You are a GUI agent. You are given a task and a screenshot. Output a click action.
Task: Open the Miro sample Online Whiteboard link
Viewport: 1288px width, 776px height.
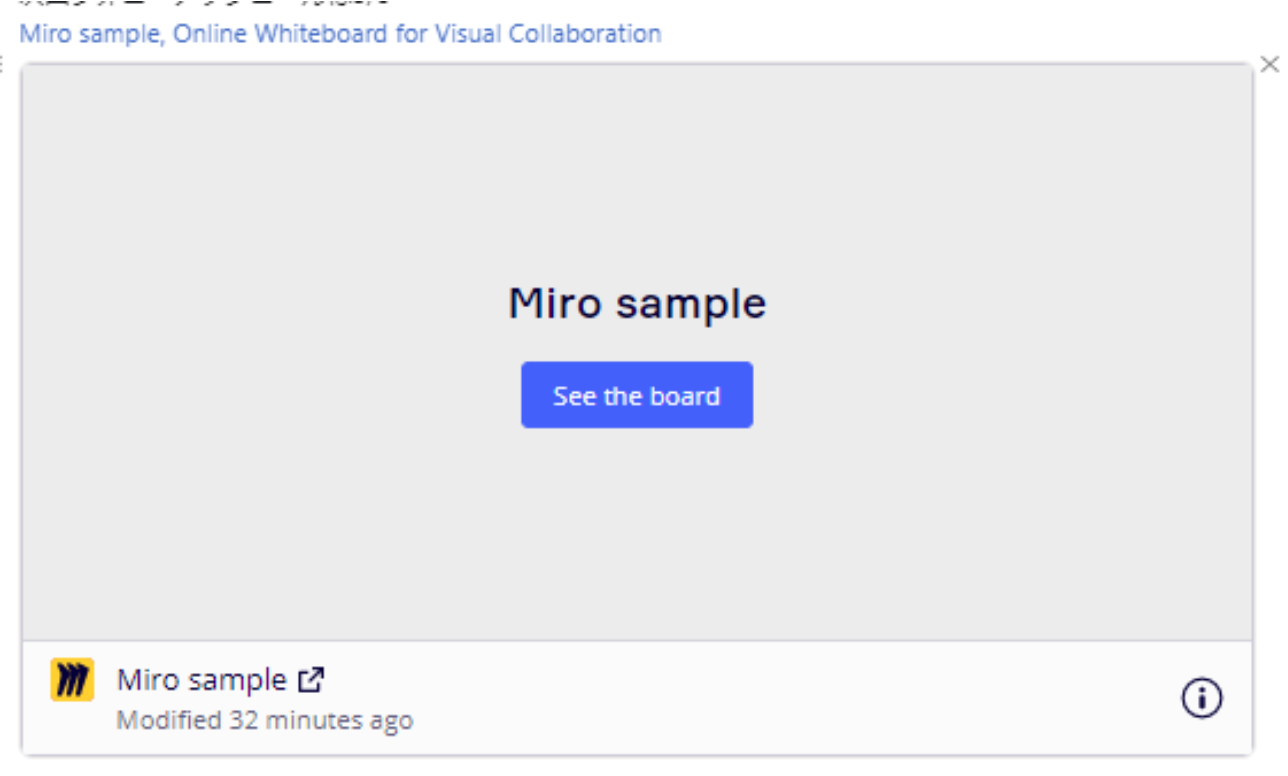[x=340, y=34]
